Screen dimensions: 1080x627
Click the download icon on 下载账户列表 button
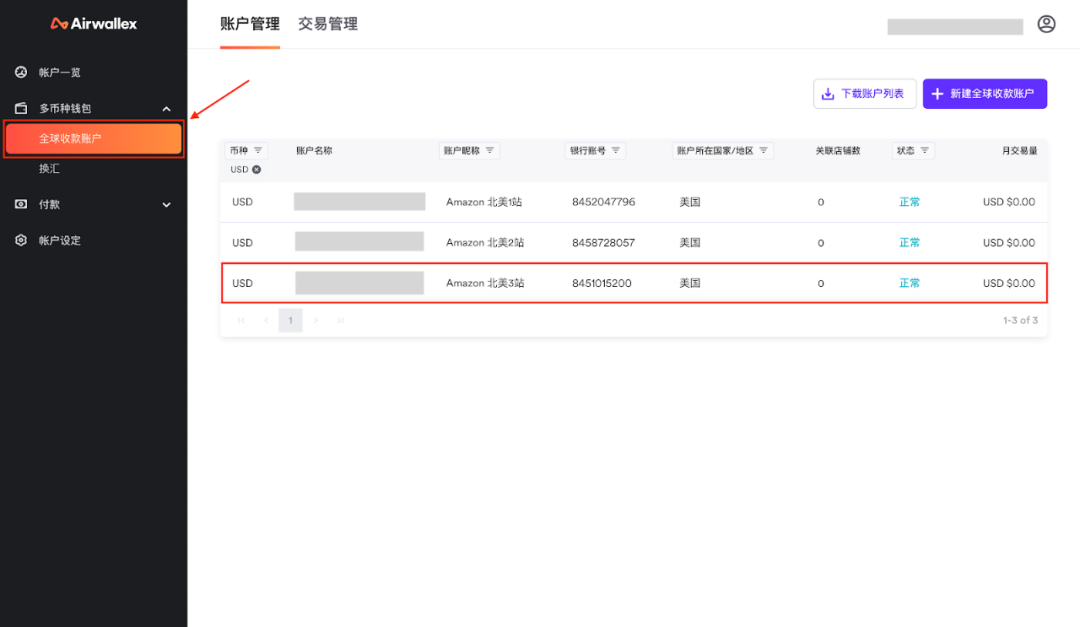[x=828, y=92]
